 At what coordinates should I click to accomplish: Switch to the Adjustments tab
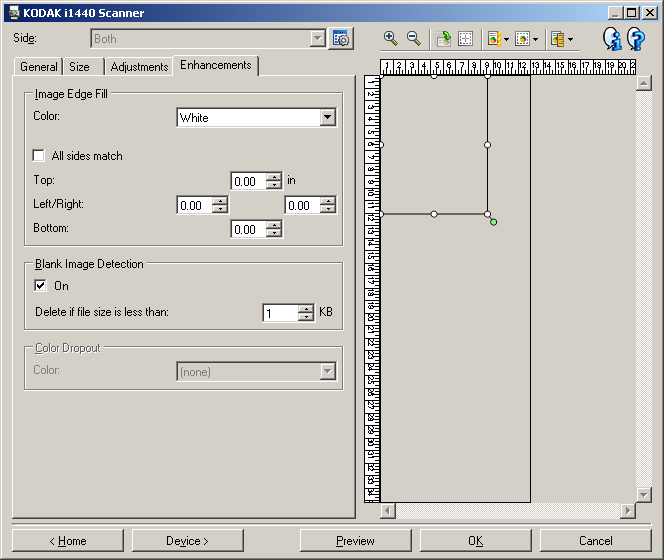(x=139, y=67)
